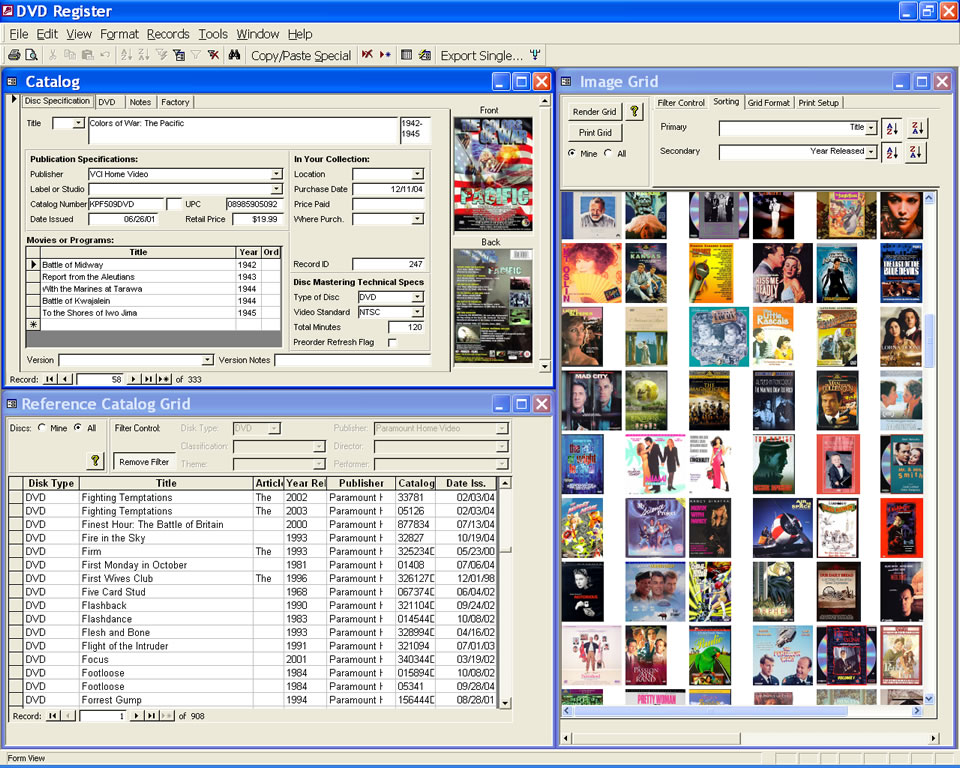Select the Forrest Gump row title
Screen dimensions: 960x768
(111, 699)
